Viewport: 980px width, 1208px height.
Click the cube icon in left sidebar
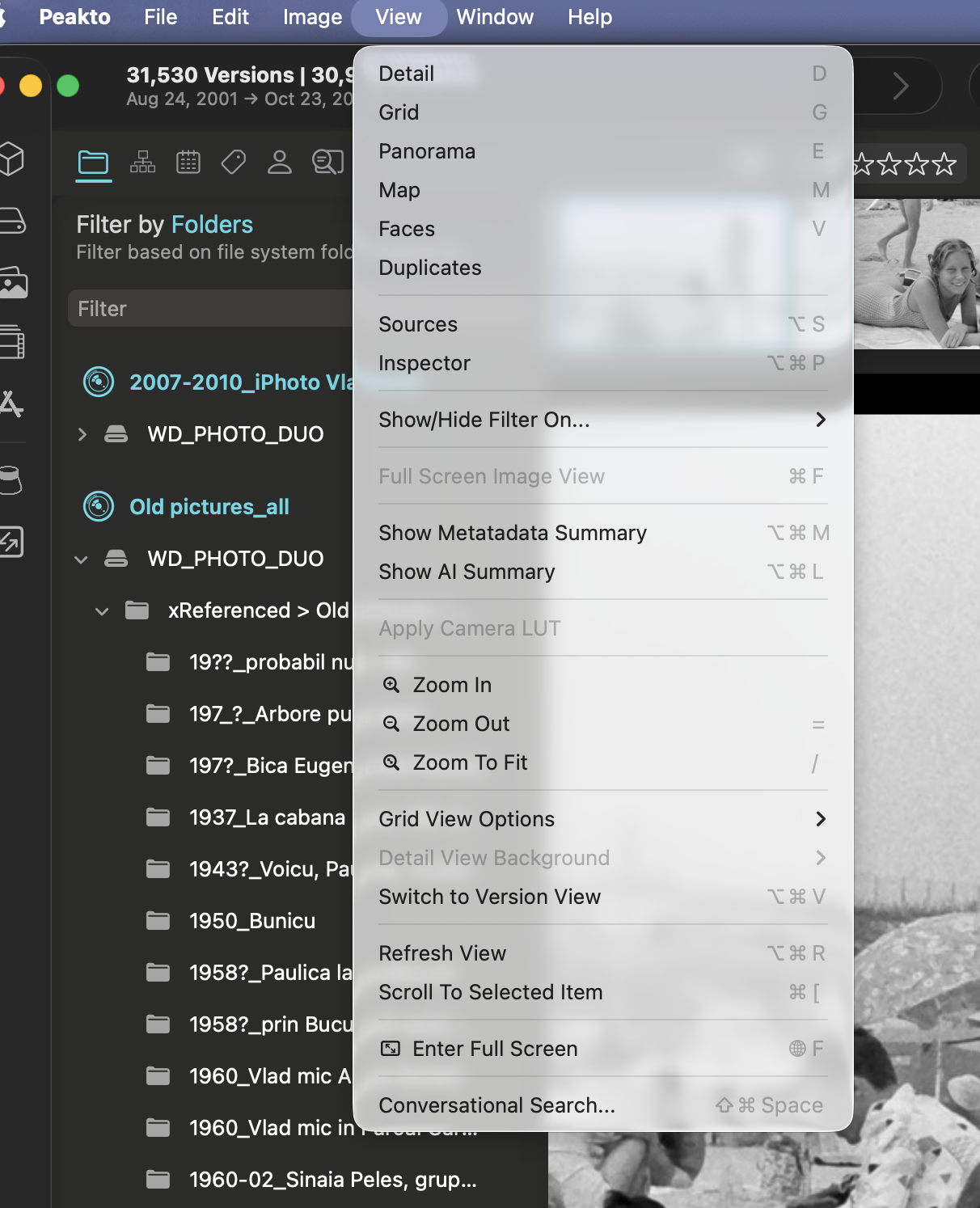[x=11, y=158]
